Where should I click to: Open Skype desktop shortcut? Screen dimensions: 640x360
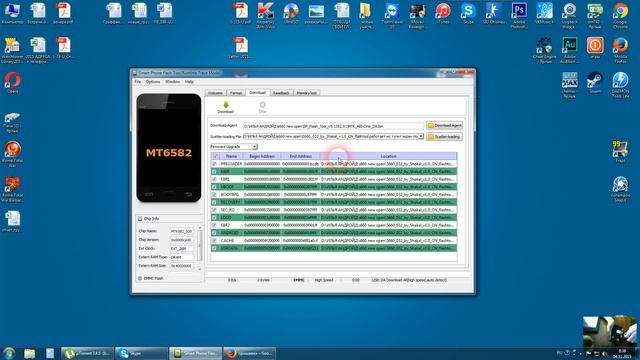tap(468, 13)
